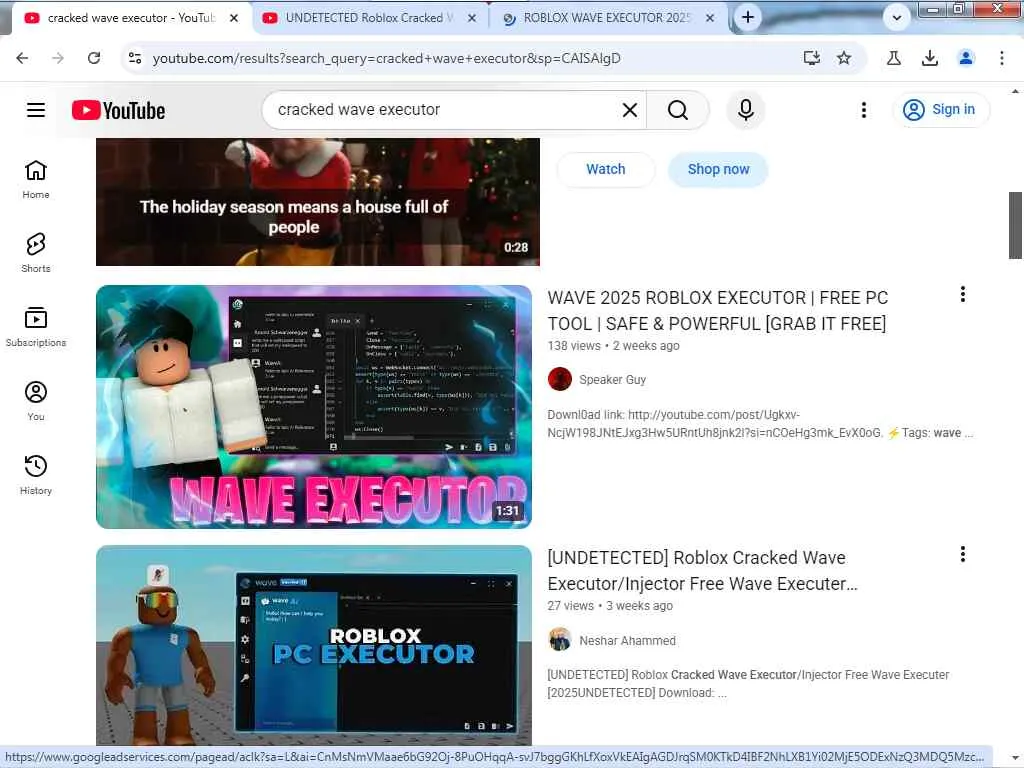Close the UNDETECTED Roblox Cracked tab
This screenshot has width=1024, height=768.
click(x=472, y=18)
